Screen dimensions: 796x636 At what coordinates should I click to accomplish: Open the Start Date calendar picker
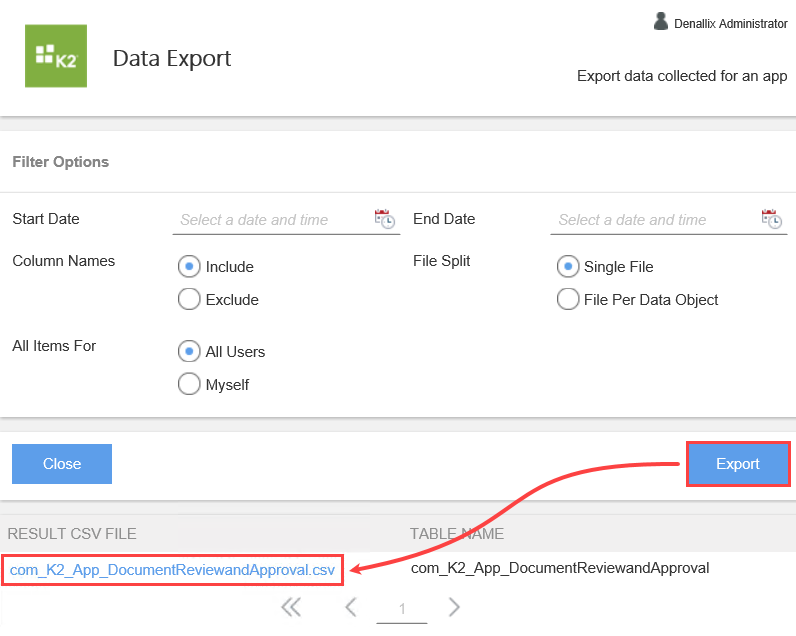coord(384,219)
